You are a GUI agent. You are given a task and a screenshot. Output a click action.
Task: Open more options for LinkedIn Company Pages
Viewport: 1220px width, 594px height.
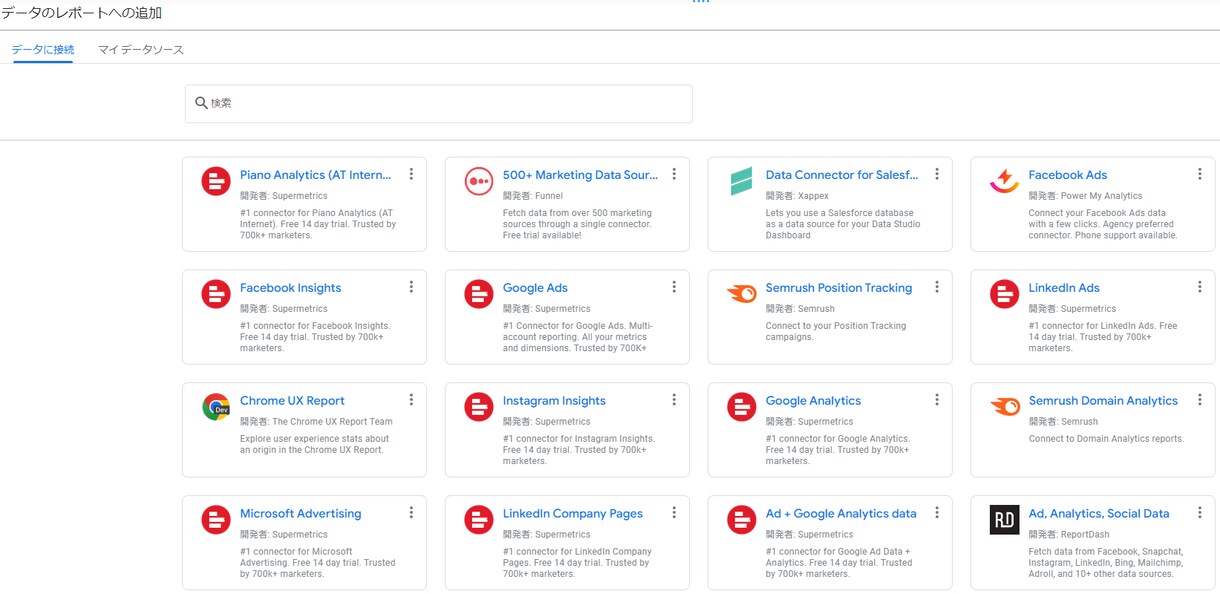[x=674, y=513]
